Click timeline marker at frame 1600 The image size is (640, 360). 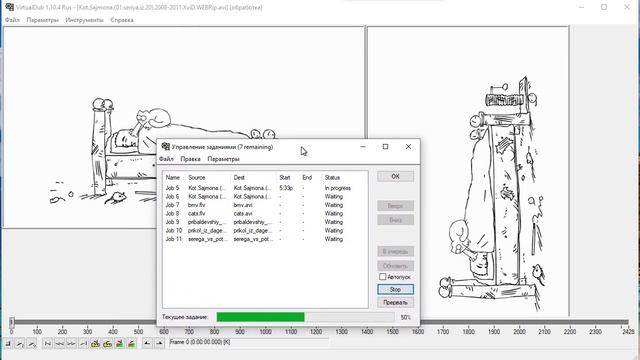coord(418,331)
